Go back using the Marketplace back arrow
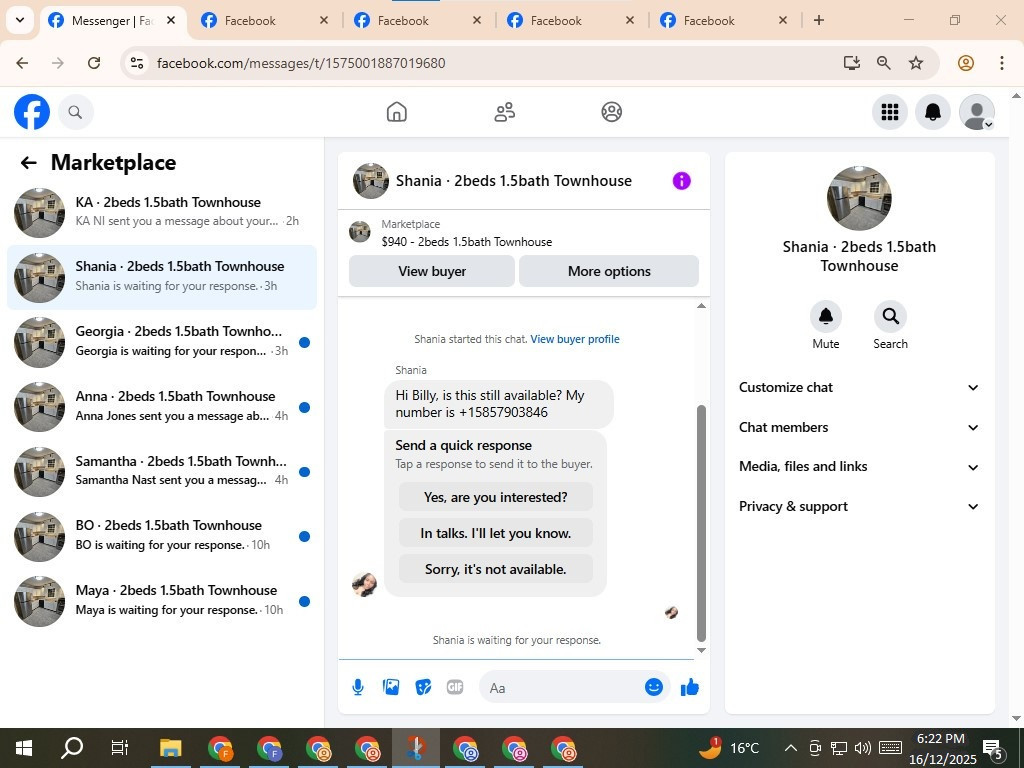This screenshot has width=1024, height=768. coord(28,163)
